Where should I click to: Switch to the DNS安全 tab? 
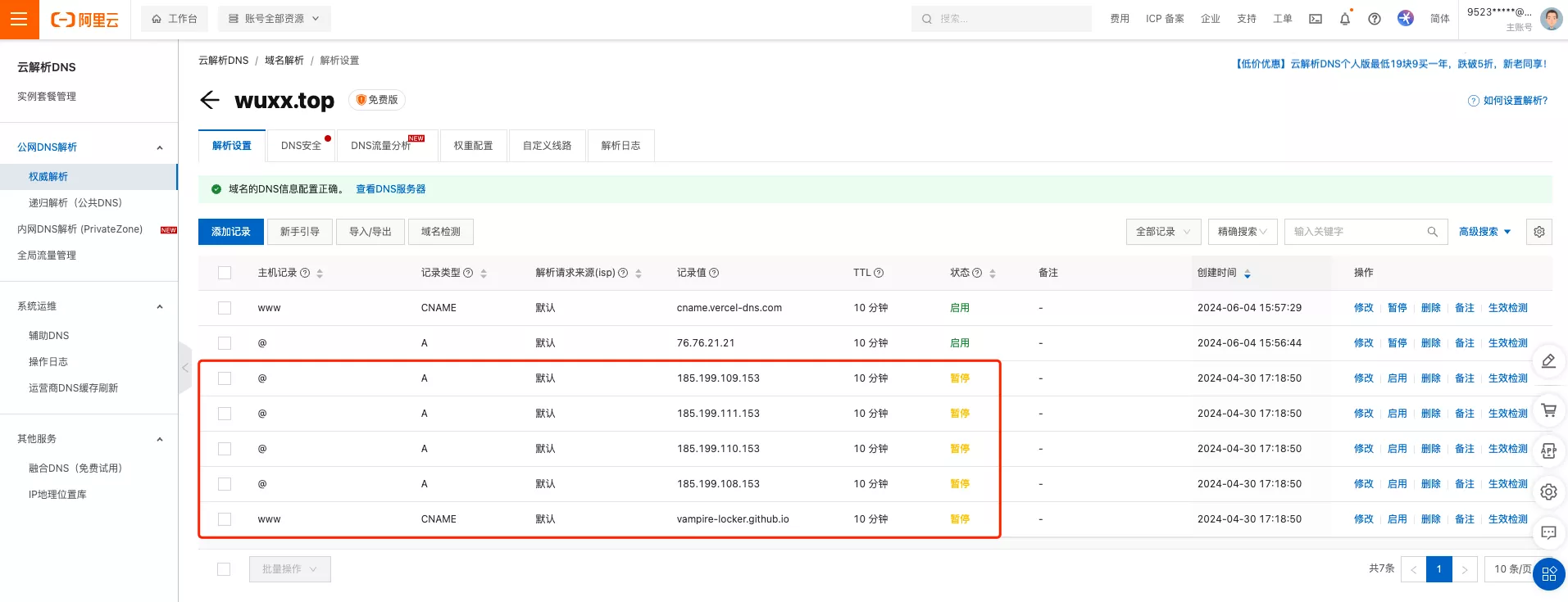(301, 146)
